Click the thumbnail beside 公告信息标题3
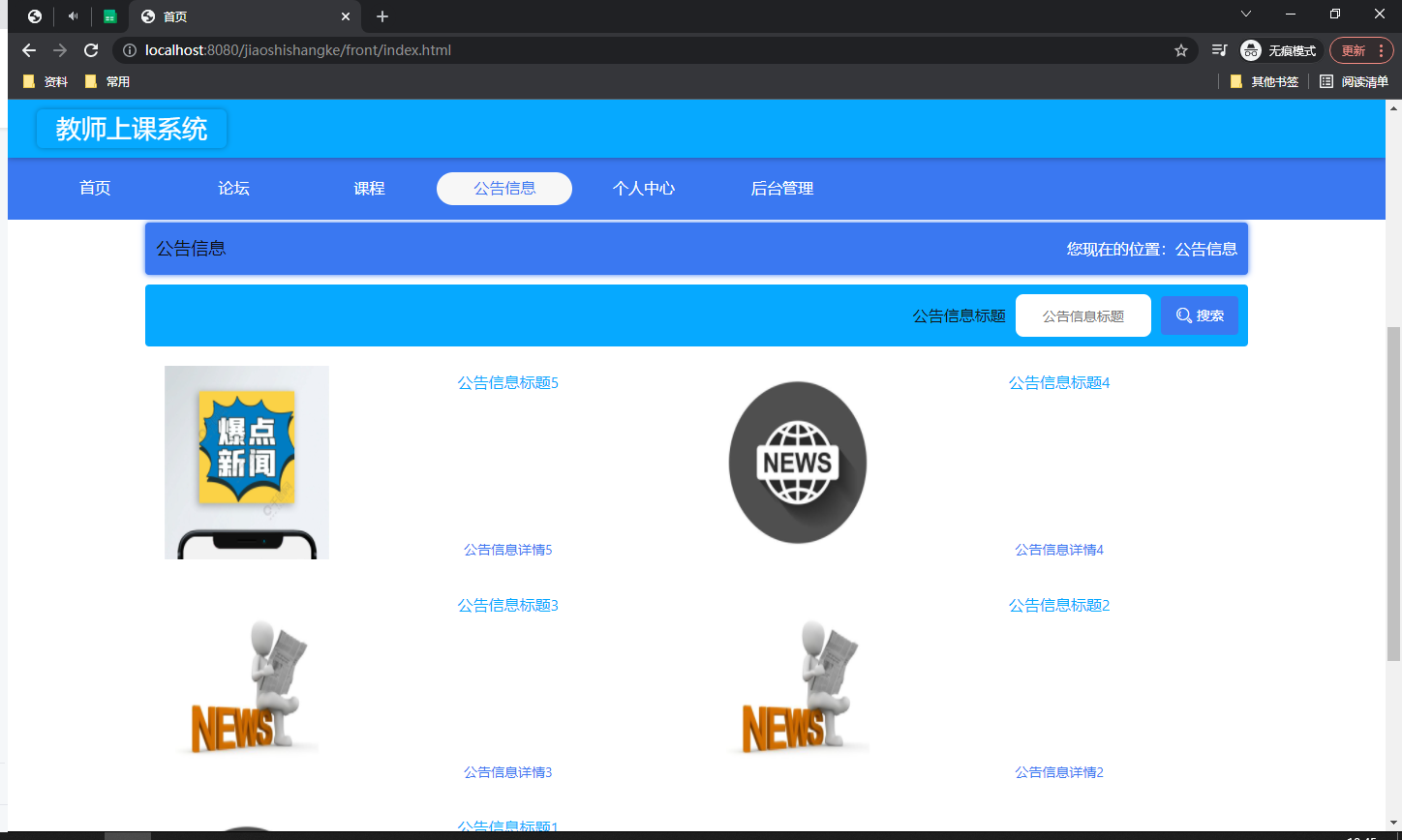This screenshot has height=840, width=1402. [247, 685]
